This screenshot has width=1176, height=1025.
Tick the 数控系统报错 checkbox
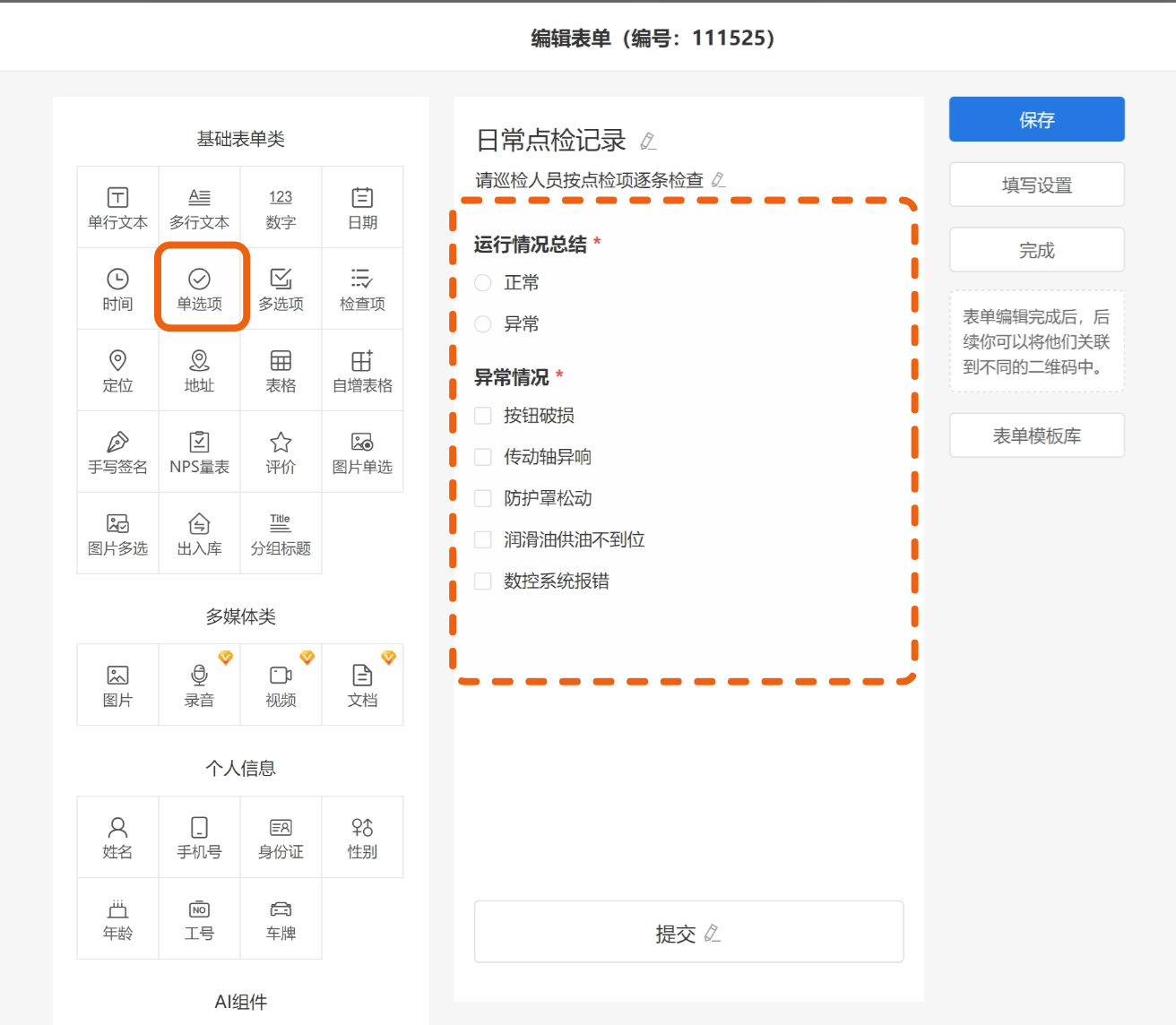click(x=483, y=581)
